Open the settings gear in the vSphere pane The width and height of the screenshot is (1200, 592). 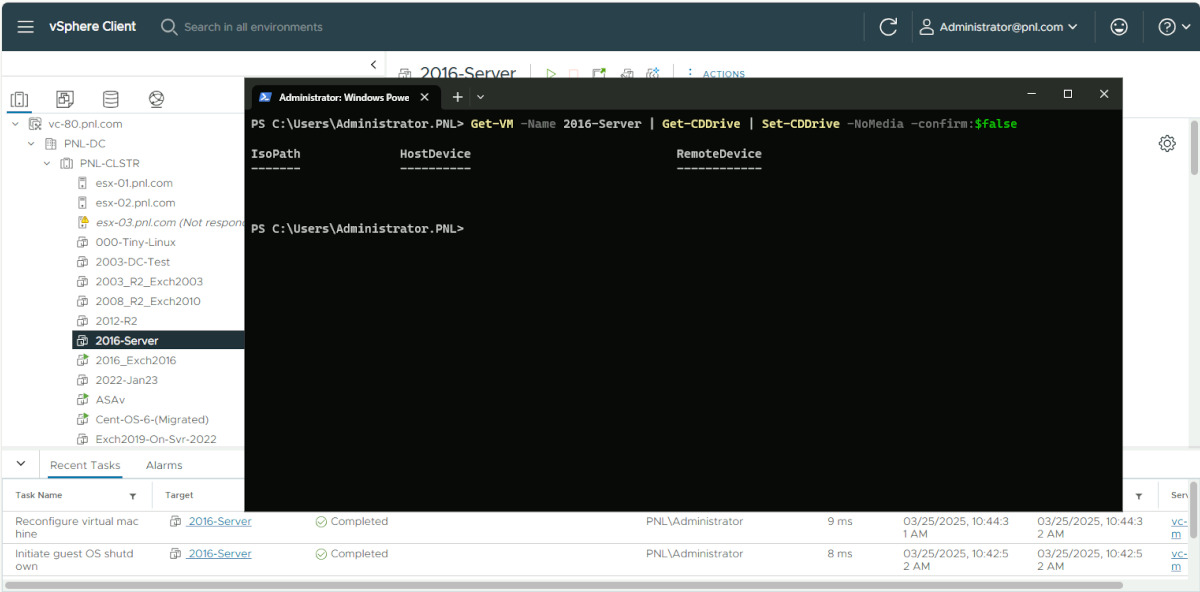1167,143
